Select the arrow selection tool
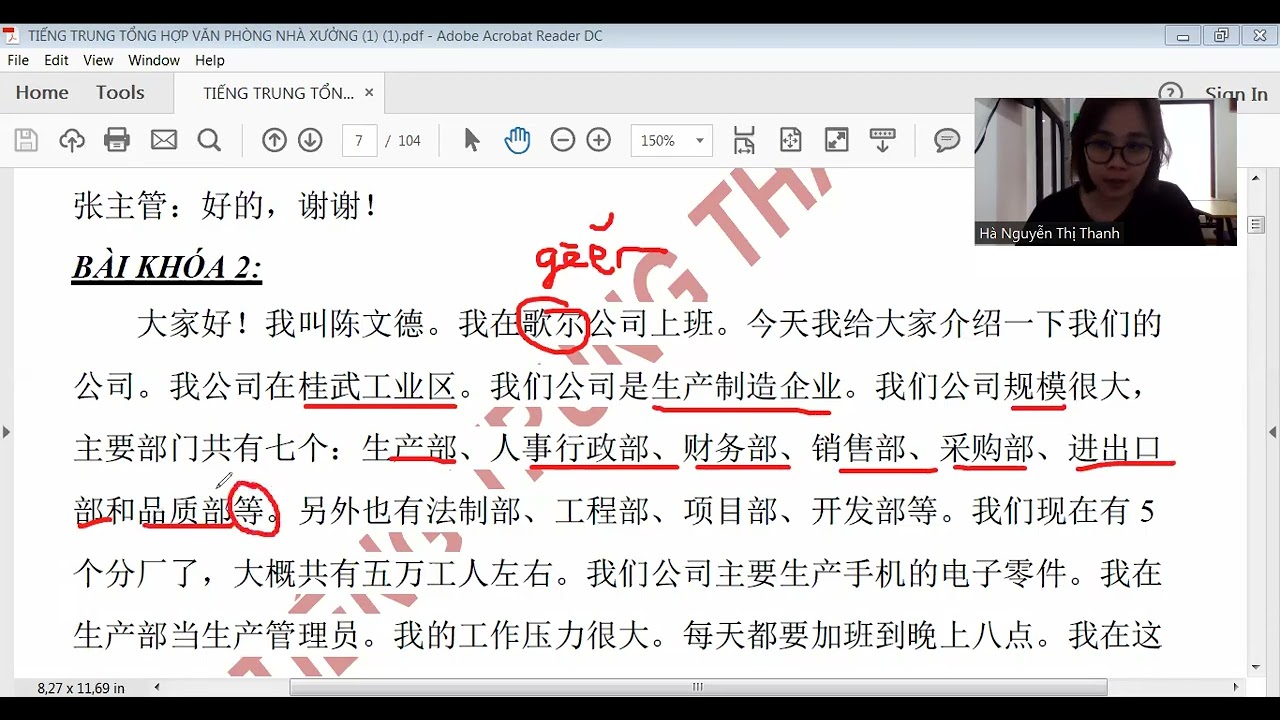The height and width of the screenshot is (720, 1280). 472,141
